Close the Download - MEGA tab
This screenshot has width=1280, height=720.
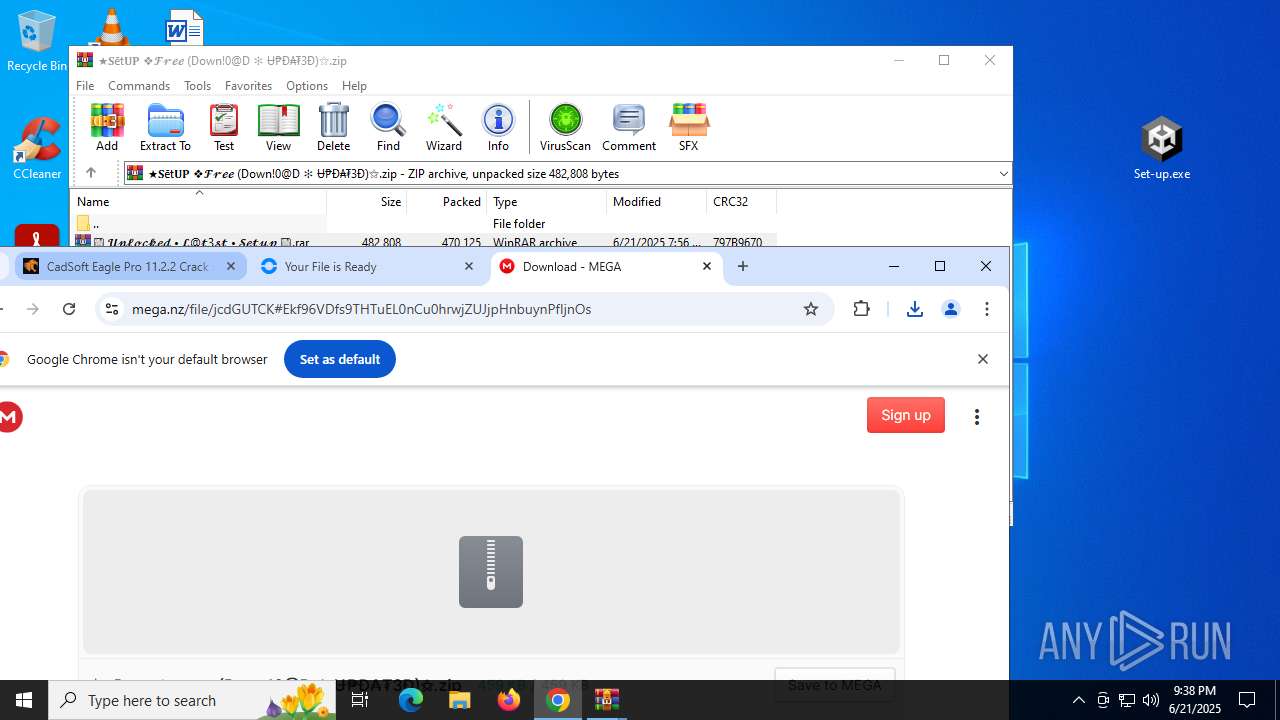point(707,266)
